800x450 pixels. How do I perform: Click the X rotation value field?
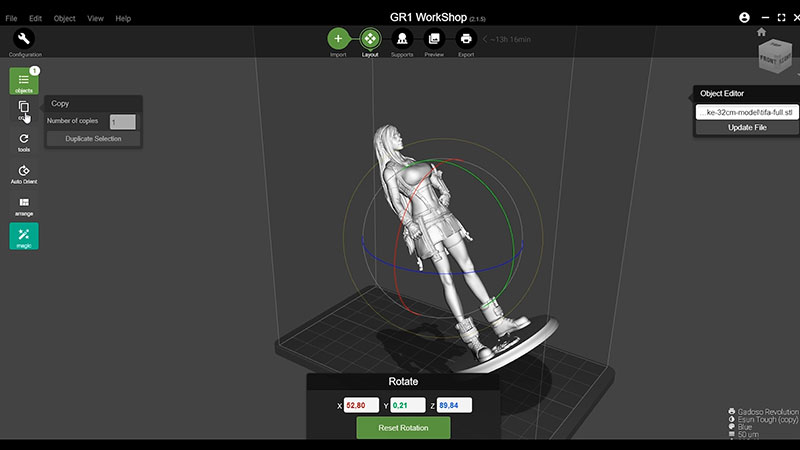coord(362,405)
